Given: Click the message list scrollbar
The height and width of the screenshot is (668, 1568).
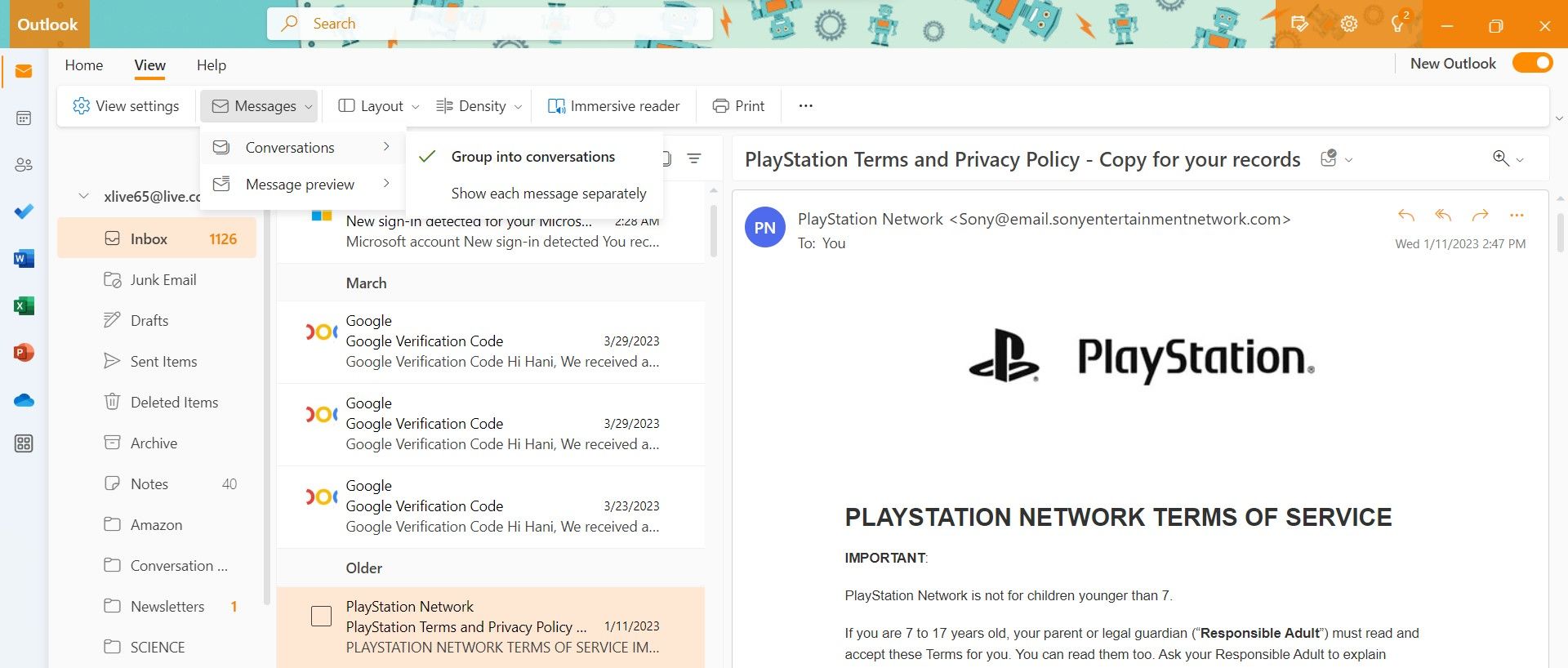Looking at the screenshot, I should pyautogui.click(x=714, y=230).
